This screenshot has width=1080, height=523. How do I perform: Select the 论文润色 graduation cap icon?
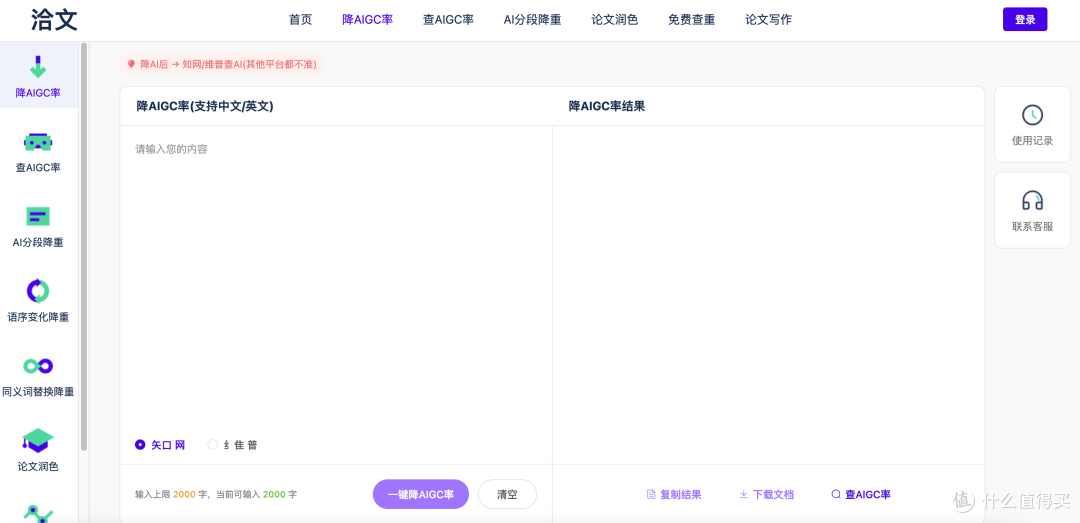click(38, 440)
